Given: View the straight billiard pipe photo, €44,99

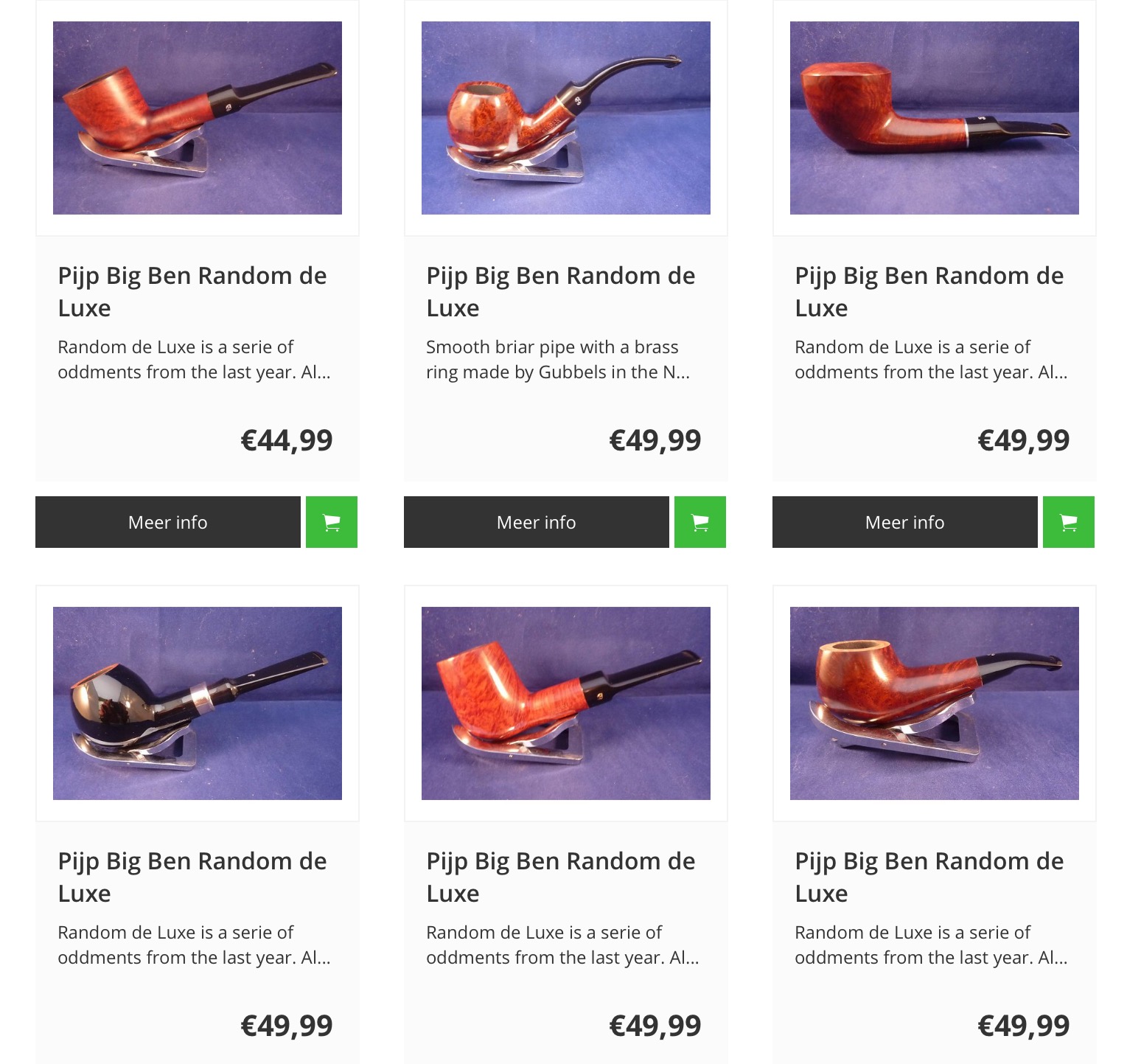Looking at the screenshot, I should tap(198, 118).
